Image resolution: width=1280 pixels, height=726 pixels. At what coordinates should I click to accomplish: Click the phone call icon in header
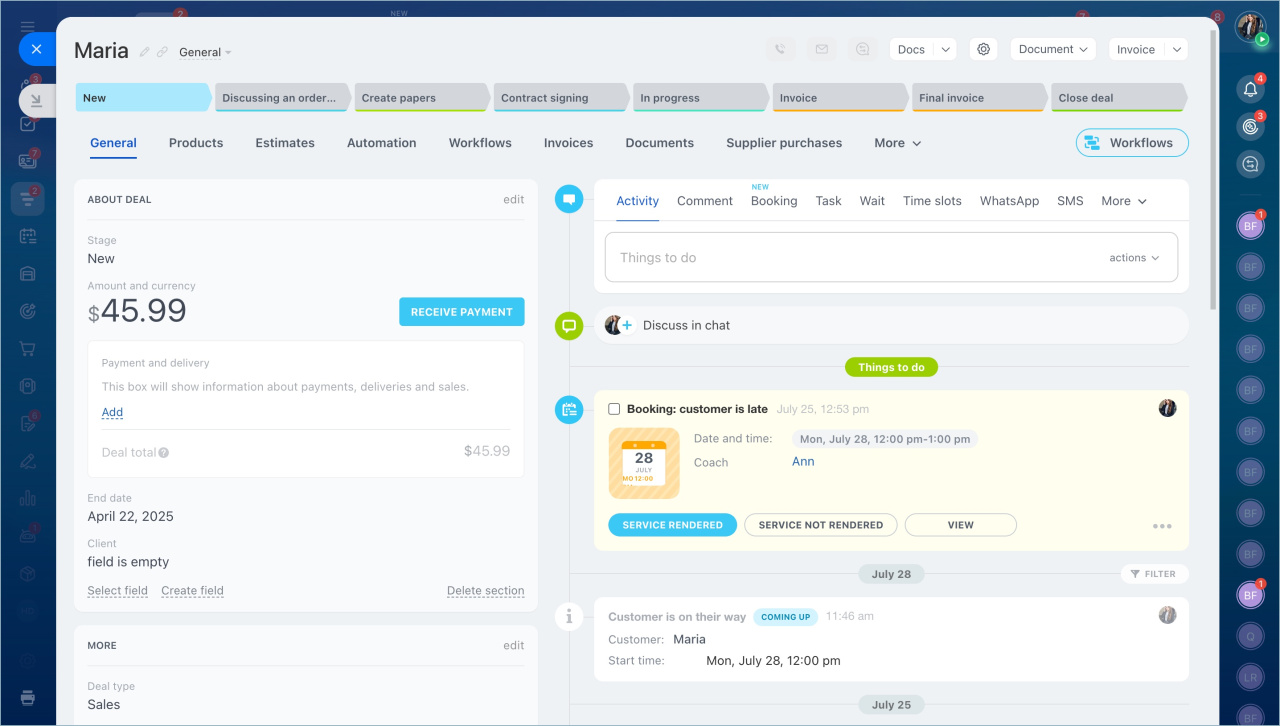[x=780, y=49]
